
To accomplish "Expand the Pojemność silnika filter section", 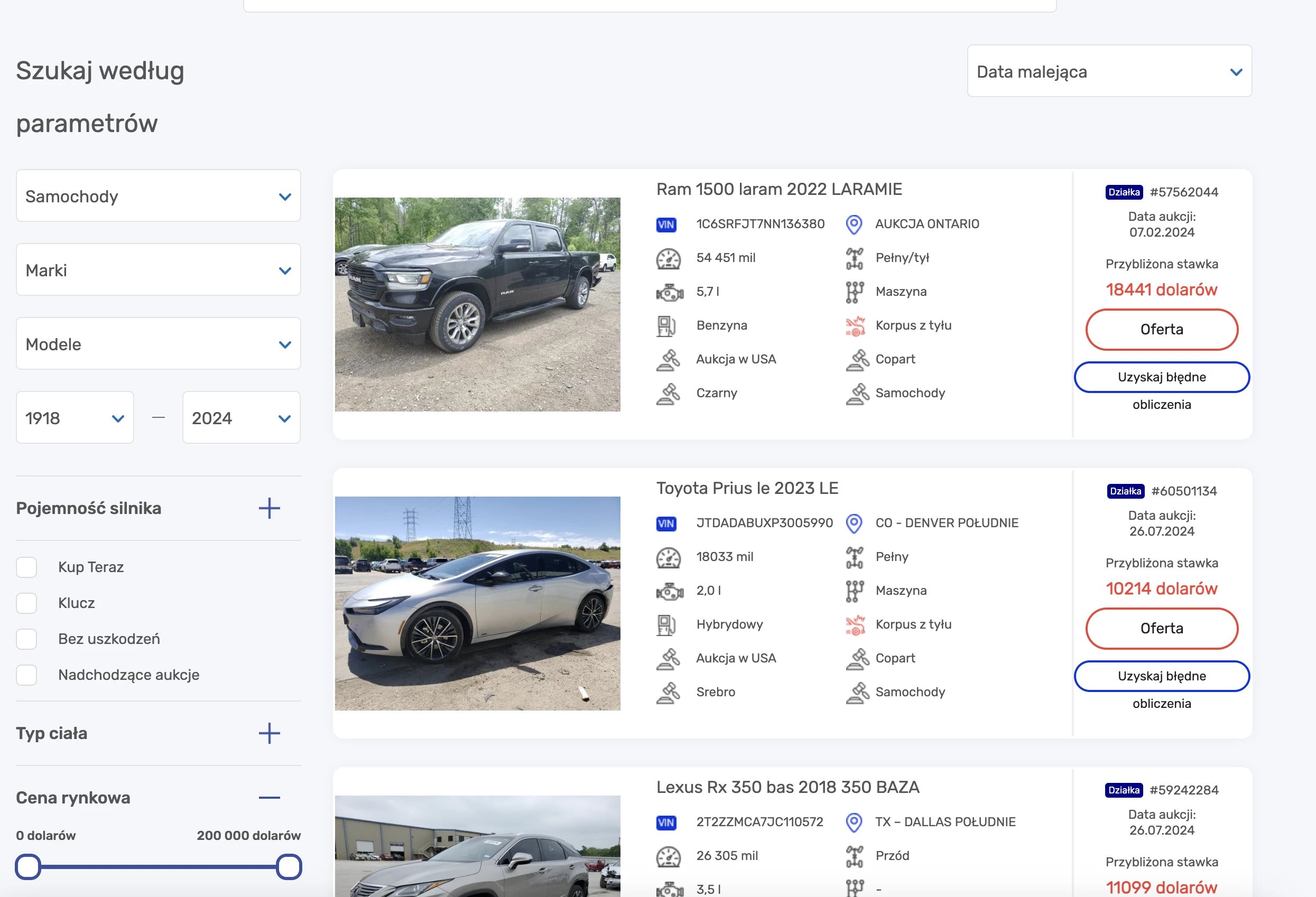I will point(269,508).
